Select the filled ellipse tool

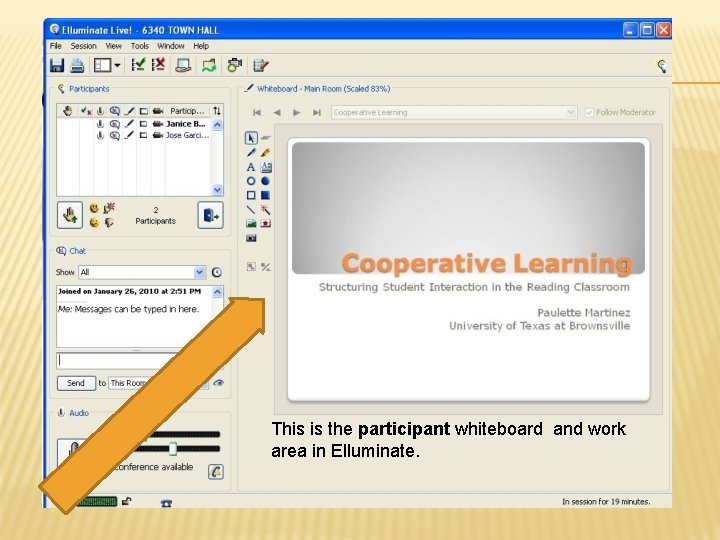(265, 181)
